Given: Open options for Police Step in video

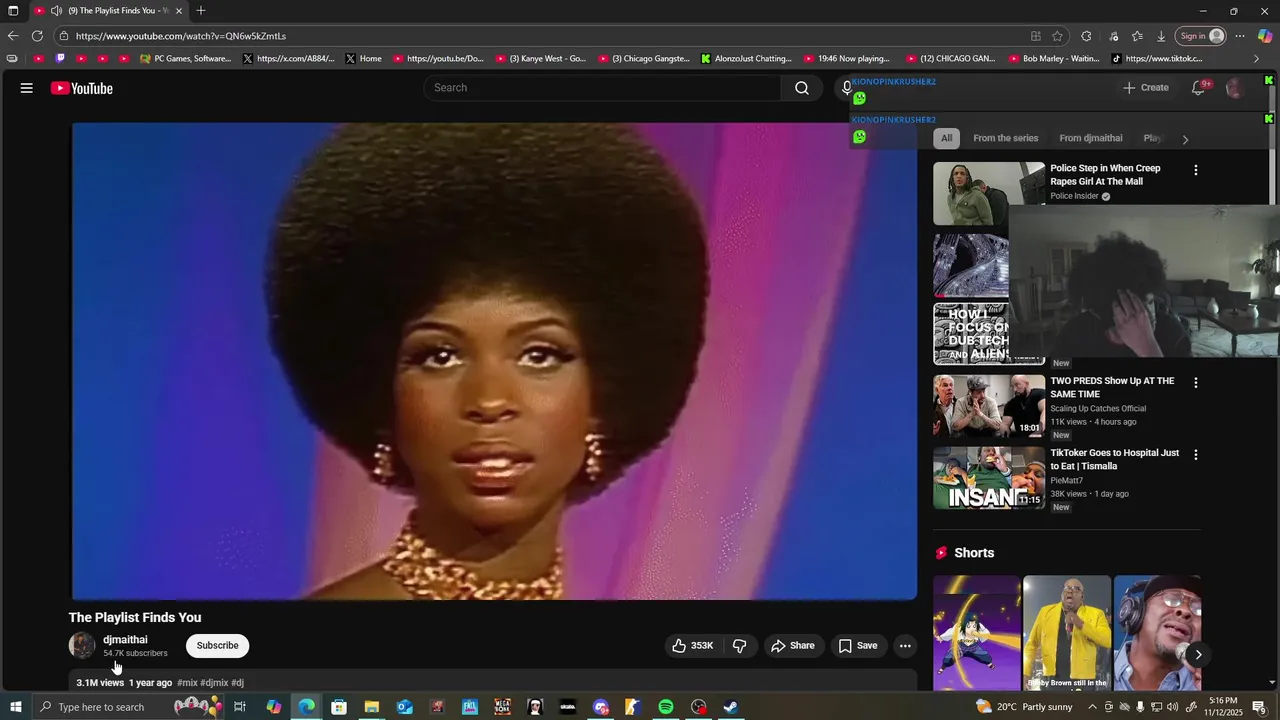Looking at the screenshot, I should coord(1195,171).
